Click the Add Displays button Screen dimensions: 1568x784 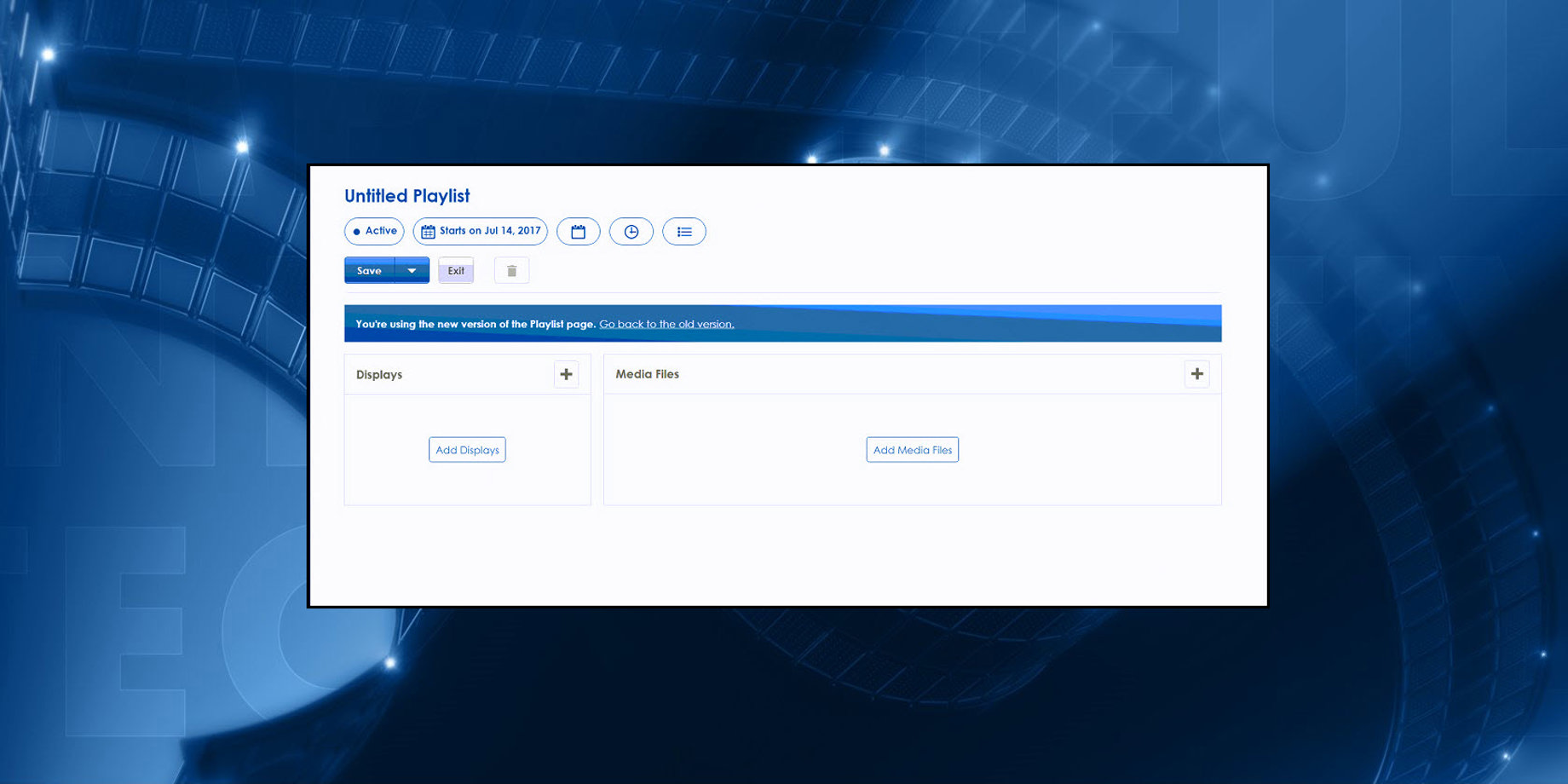click(x=467, y=450)
